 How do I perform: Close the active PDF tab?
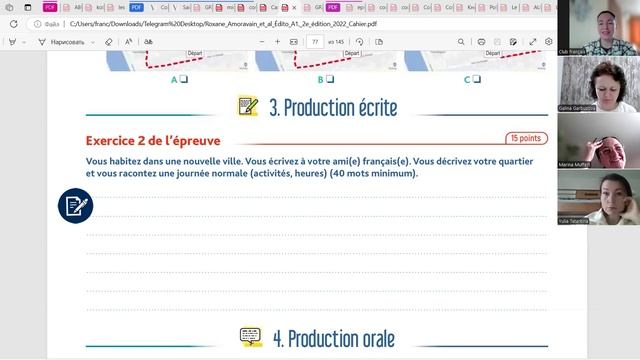pos(294,7)
